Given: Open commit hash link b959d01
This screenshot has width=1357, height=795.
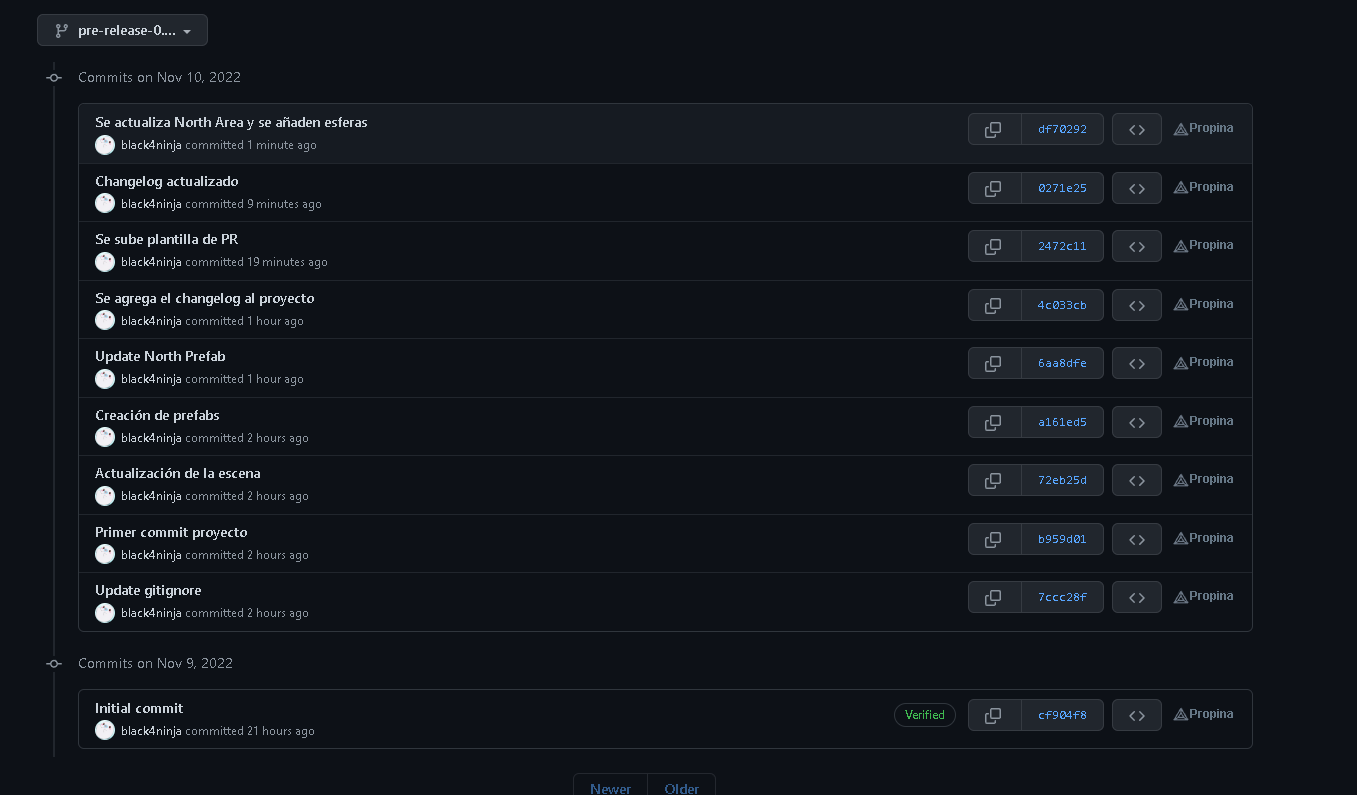Looking at the screenshot, I should [1062, 539].
